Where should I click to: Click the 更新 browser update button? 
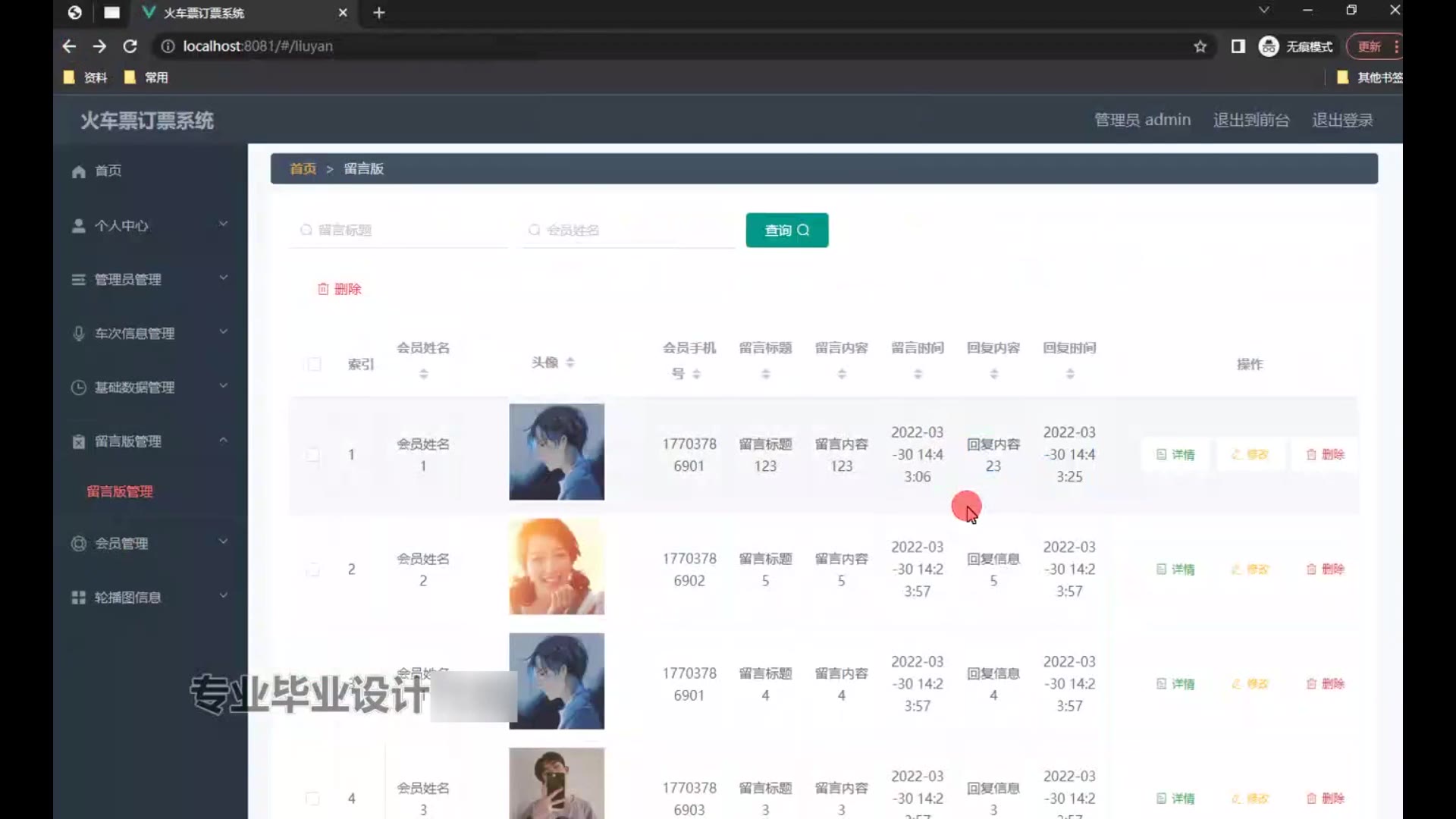(1373, 46)
